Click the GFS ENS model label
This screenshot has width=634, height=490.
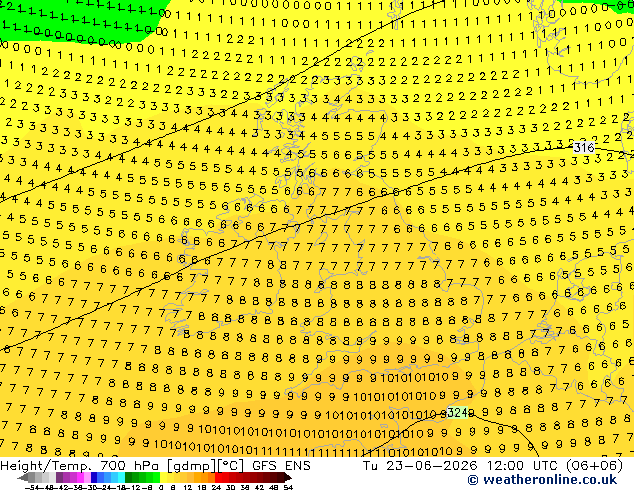(x=281, y=466)
